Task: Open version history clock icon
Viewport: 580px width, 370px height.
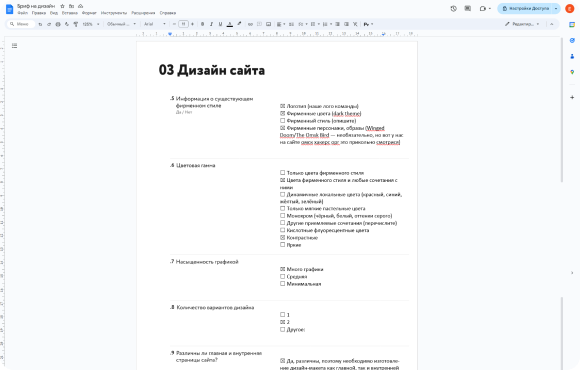Action: click(x=453, y=9)
